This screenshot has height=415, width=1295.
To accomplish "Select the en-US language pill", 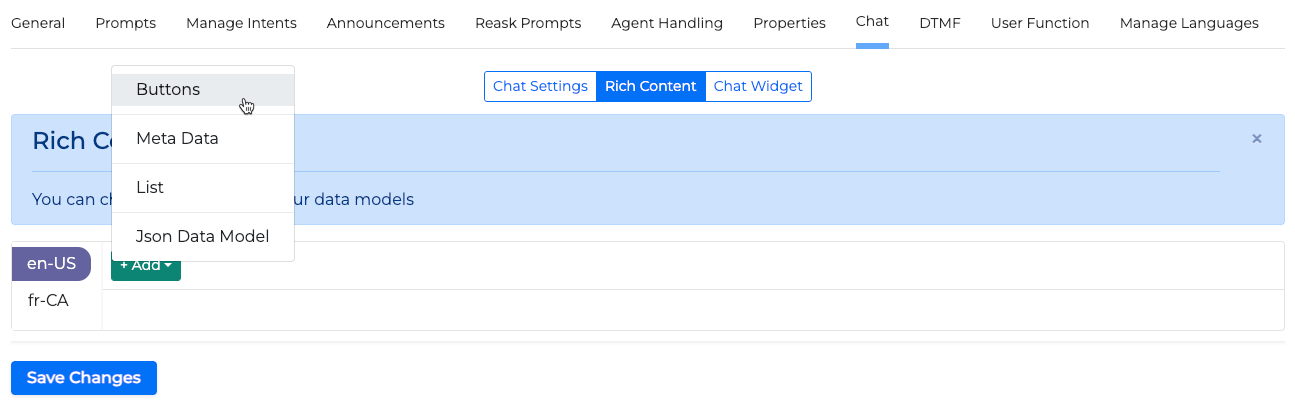I will 52,264.
